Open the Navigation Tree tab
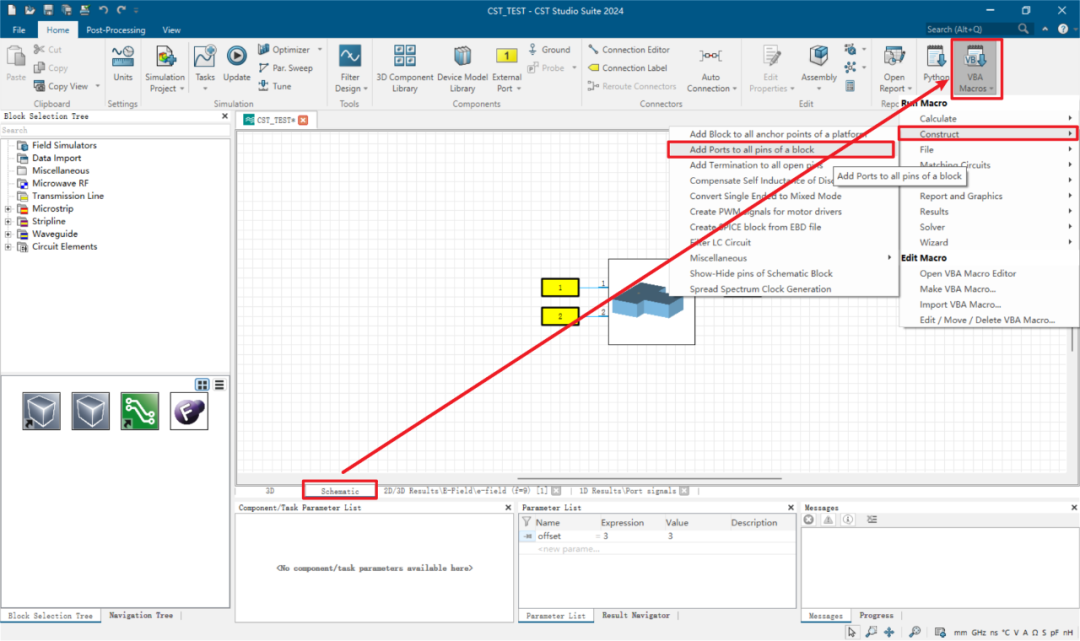 coord(141,616)
